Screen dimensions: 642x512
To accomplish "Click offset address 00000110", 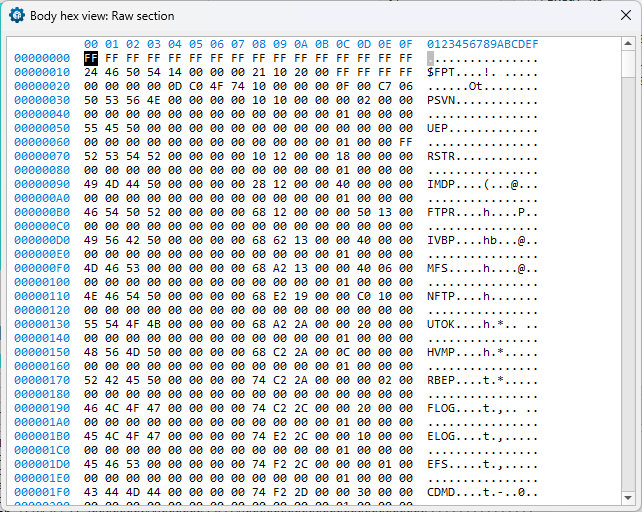I will pyautogui.click(x=42, y=296).
